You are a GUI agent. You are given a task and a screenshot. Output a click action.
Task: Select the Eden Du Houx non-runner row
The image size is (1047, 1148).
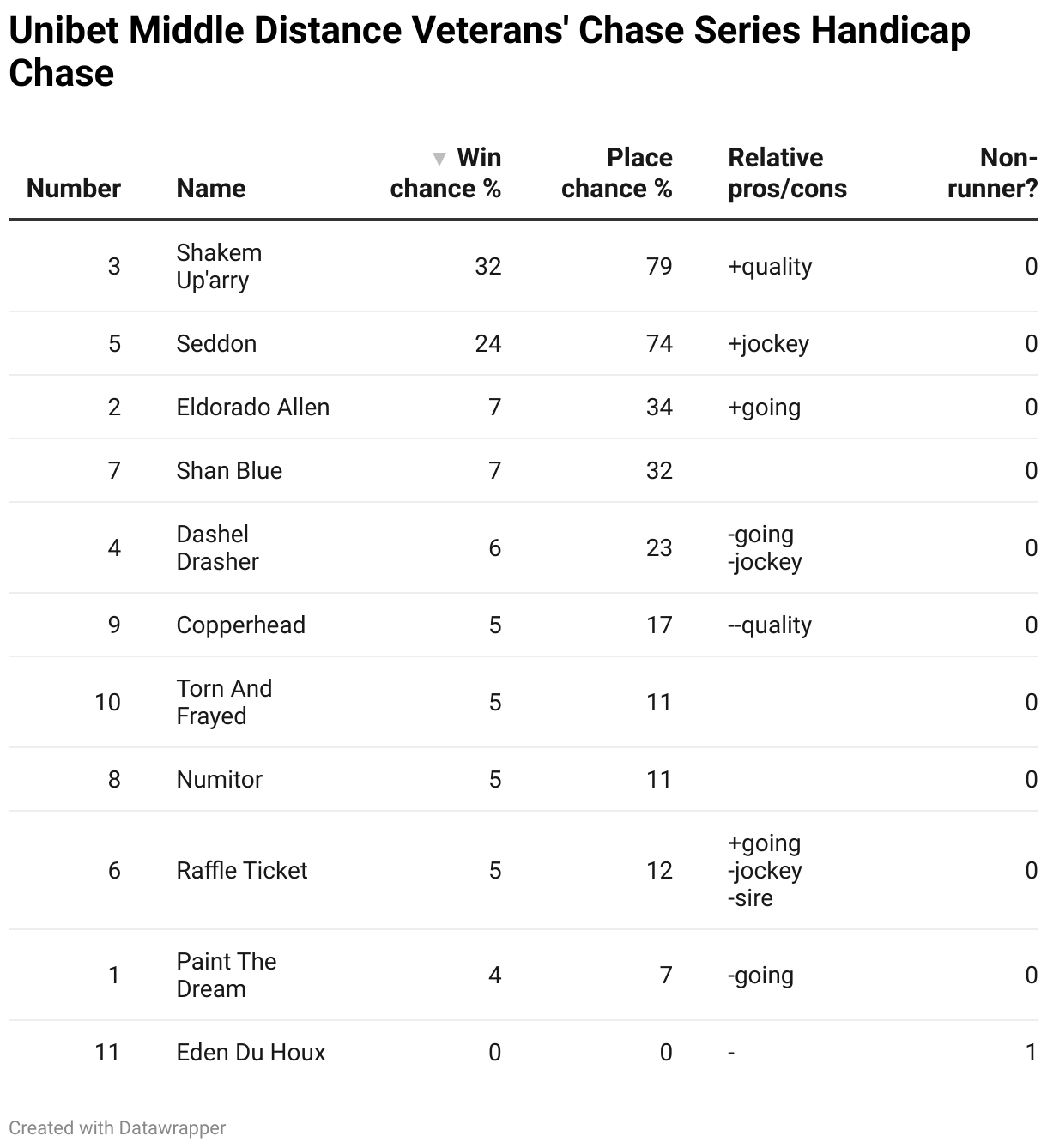(523, 1053)
